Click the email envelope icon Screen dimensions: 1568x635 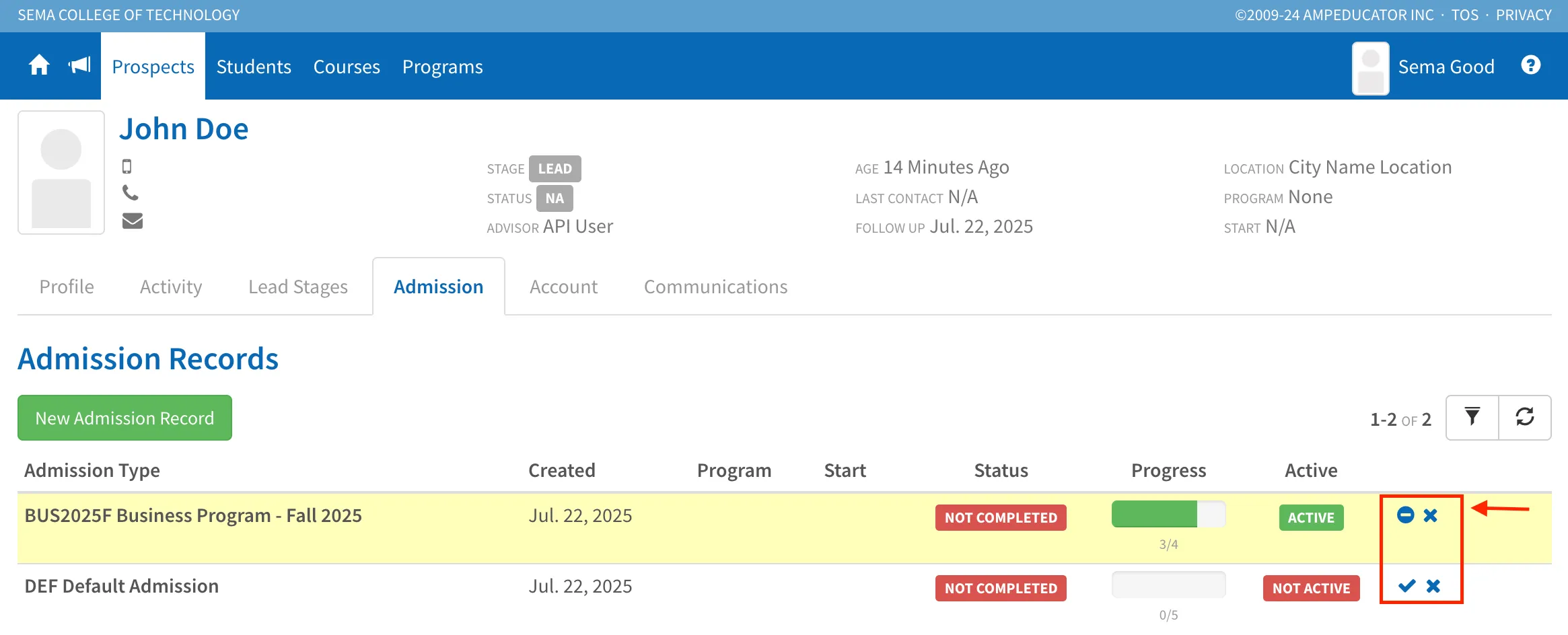(x=133, y=221)
